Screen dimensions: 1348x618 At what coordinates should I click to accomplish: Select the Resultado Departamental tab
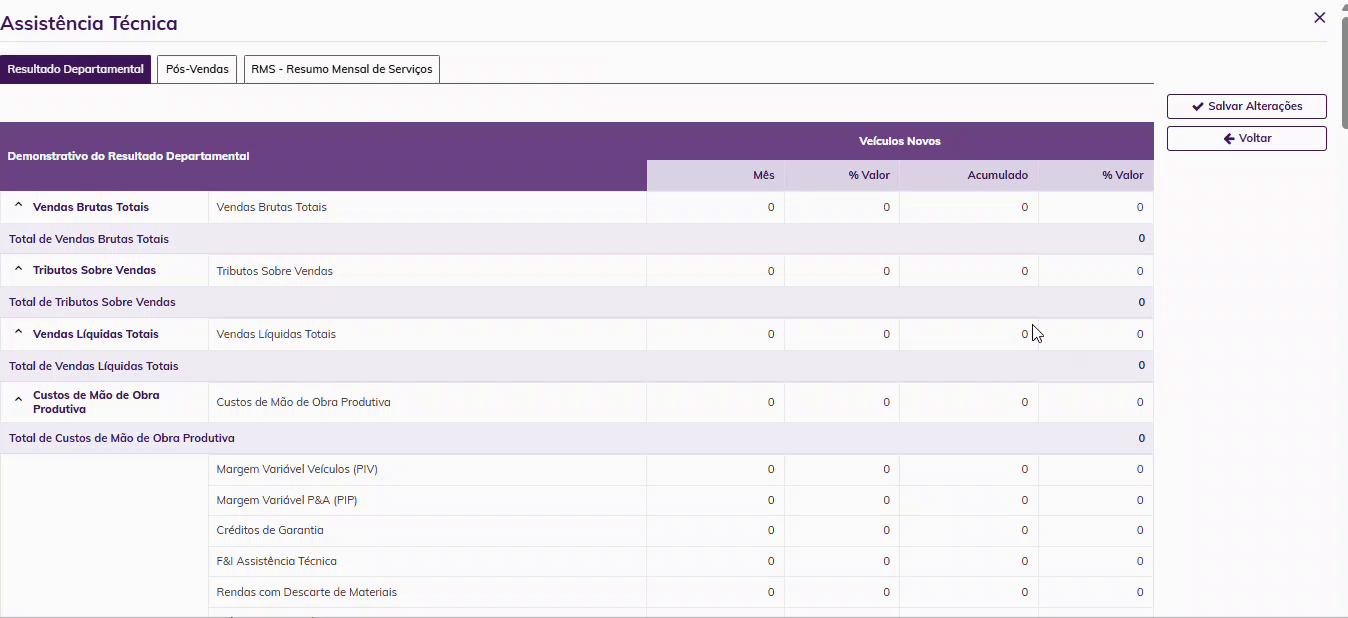pyautogui.click(x=76, y=69)
